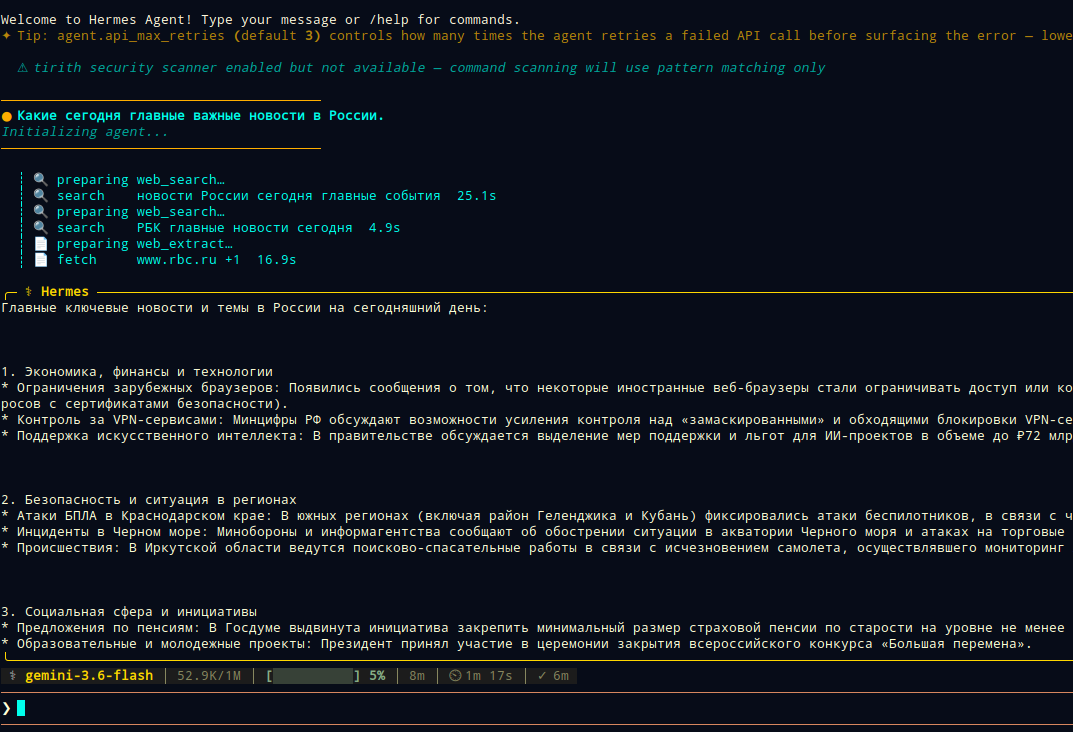Click the '4.9s' search duration
Viewport: 1073px width, 732px height.
(385, 228)
